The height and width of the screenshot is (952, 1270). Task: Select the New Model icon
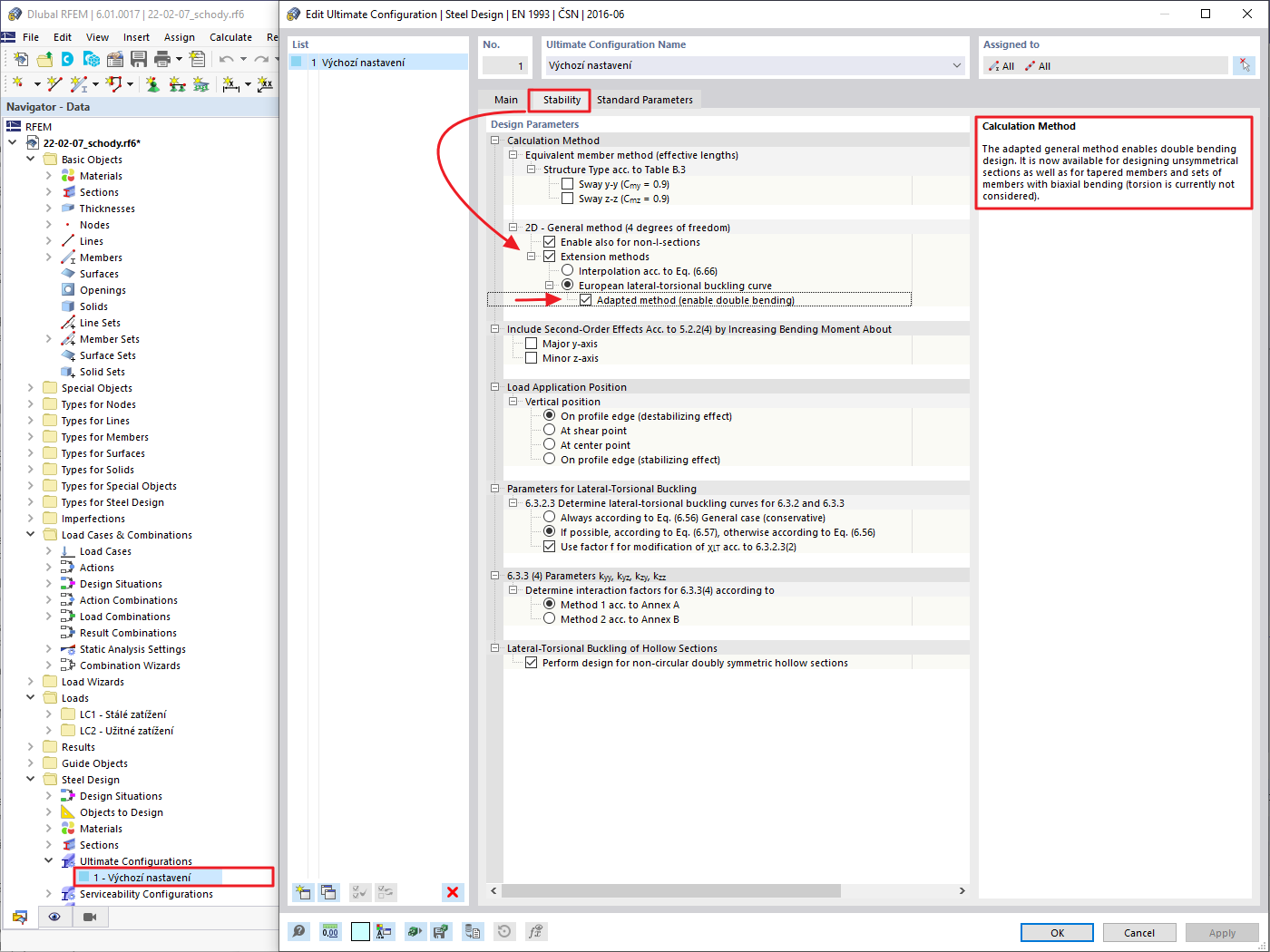[21, 59]
